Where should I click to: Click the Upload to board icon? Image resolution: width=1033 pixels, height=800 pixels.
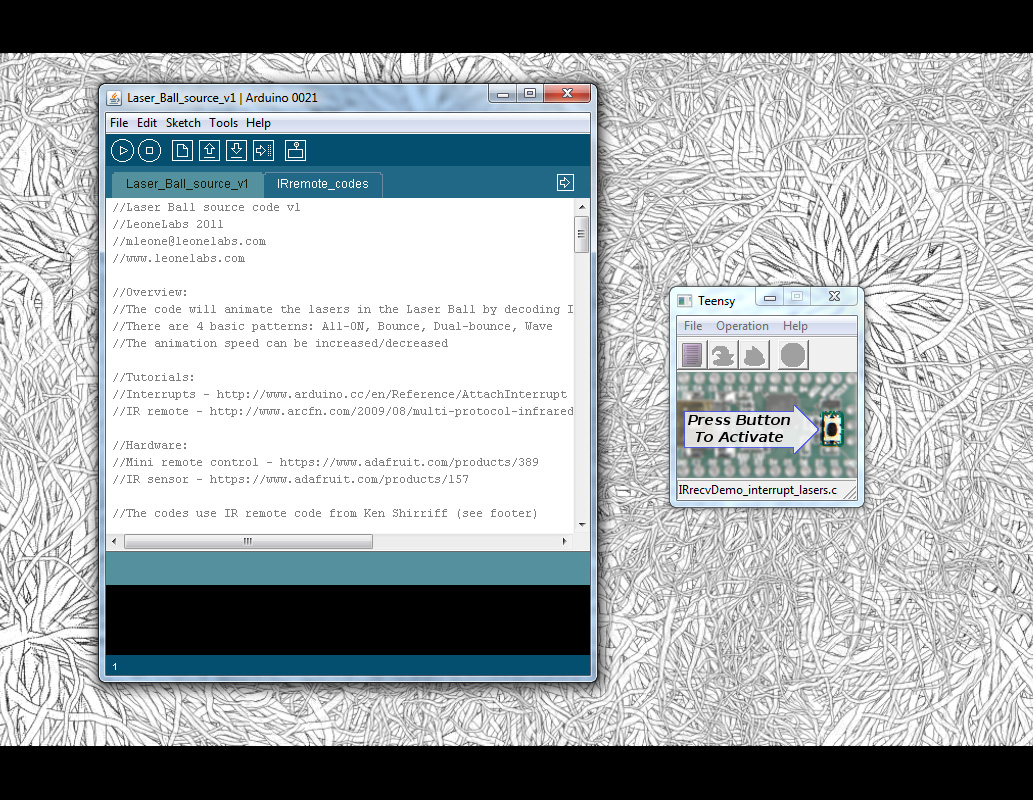coord(264,151)
